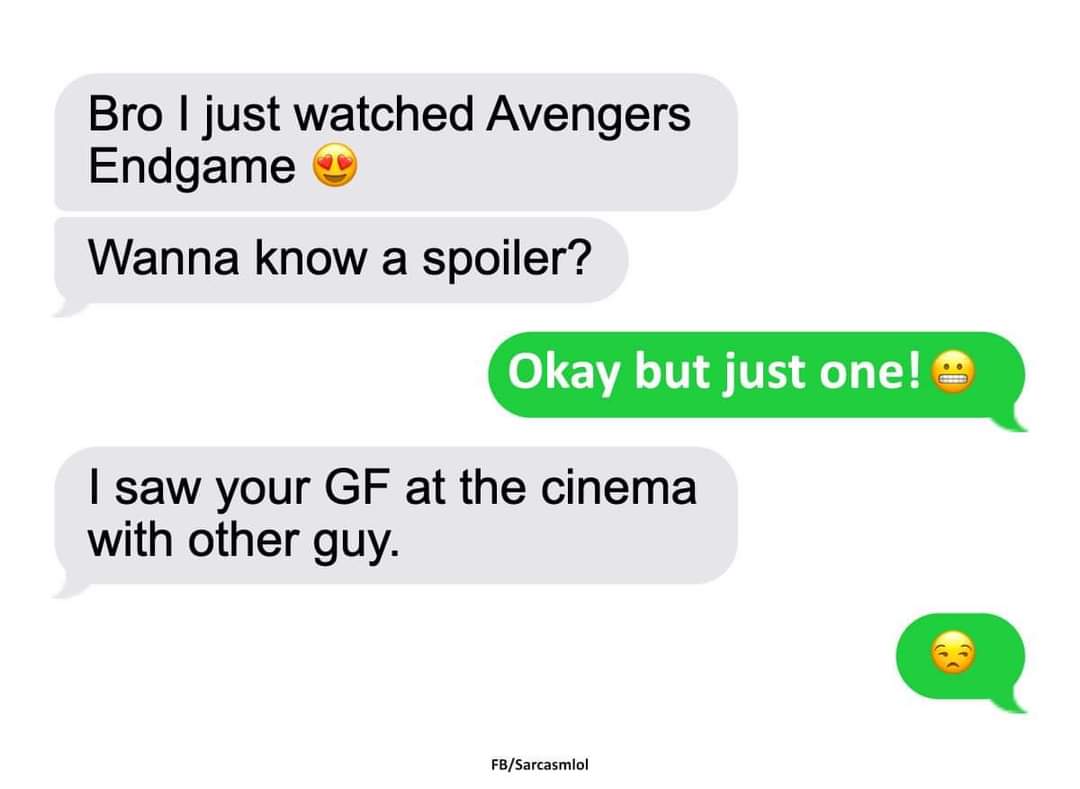Viewport: 1080px width, 789px height.
Task: Select the 'Okay but just one!' green message
Action: tap(756, 375)
